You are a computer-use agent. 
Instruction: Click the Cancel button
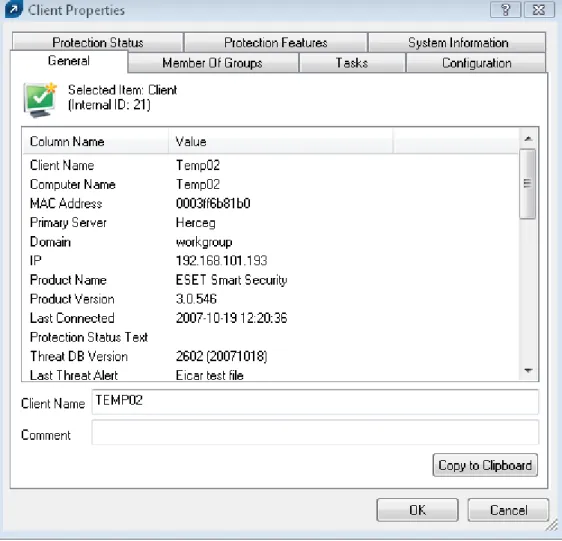(x=508, y=510)
